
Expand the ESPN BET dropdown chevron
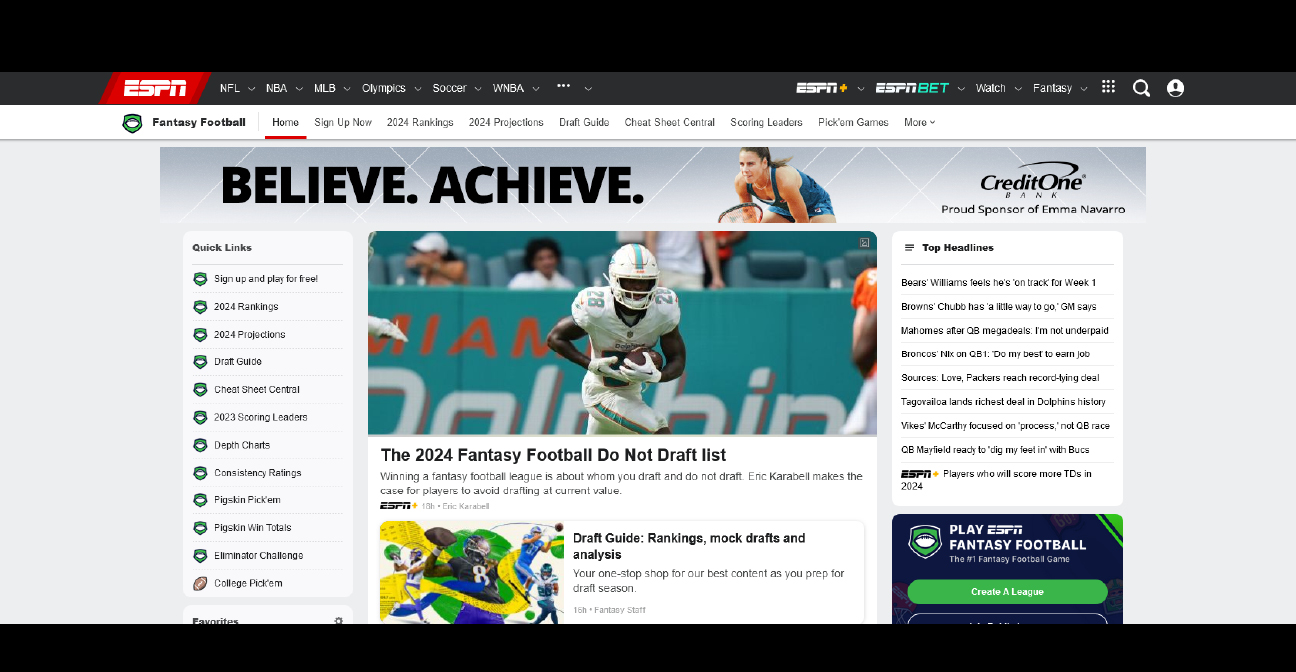point(961,89)
